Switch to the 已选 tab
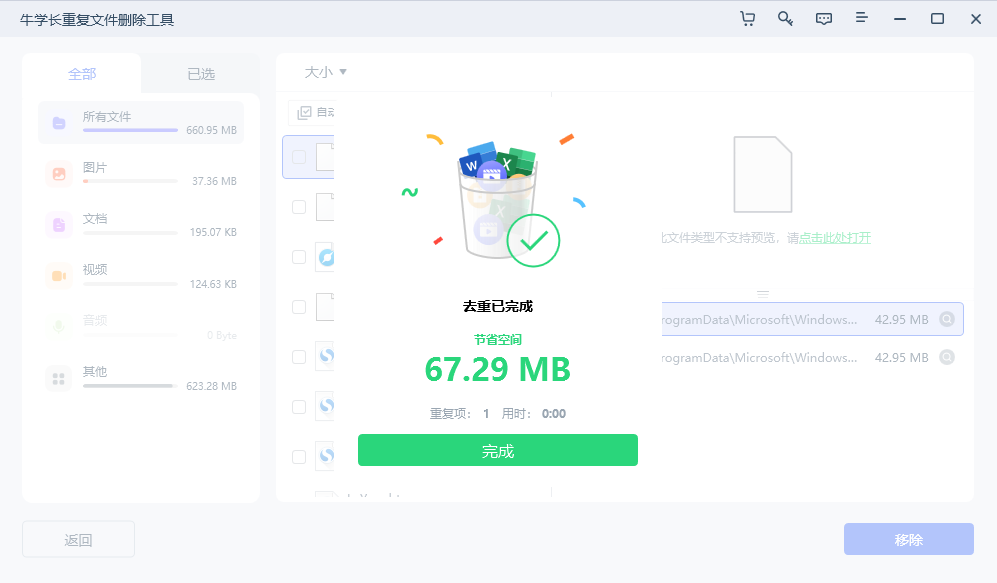 pyautogui.click(x=201, y=74)
